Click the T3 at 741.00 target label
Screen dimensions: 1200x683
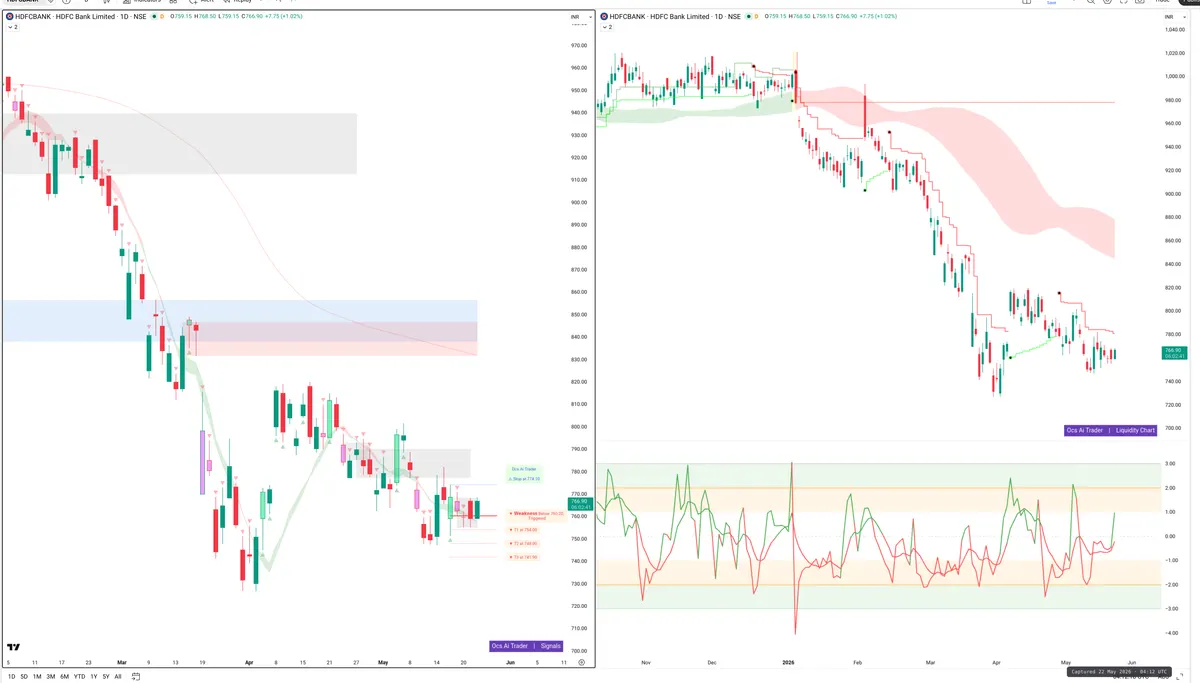point(524,557)
